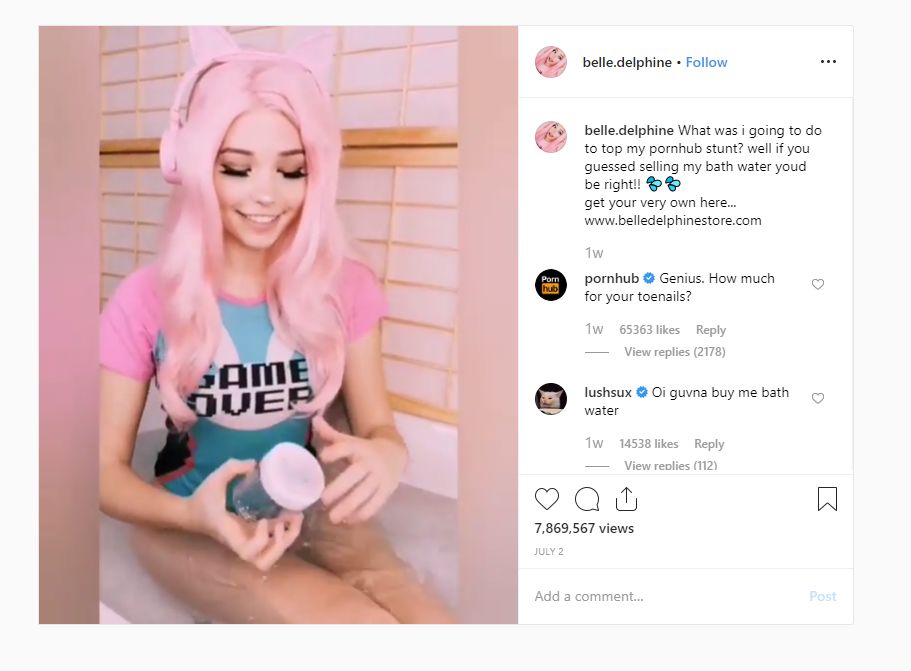
Task: Expand View replies (2178)
Action: tap(675, 351)
